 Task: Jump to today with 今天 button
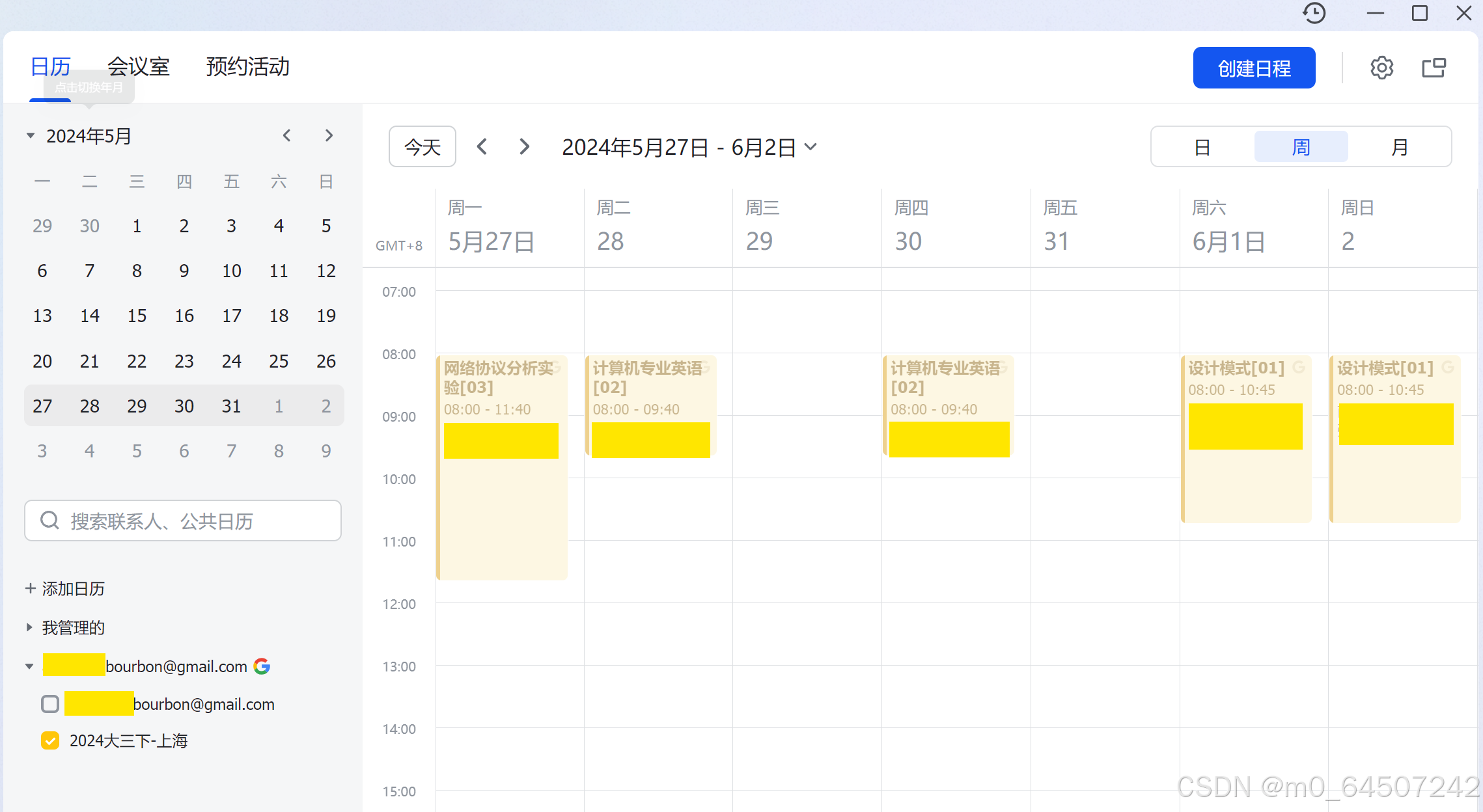point(422,146)
